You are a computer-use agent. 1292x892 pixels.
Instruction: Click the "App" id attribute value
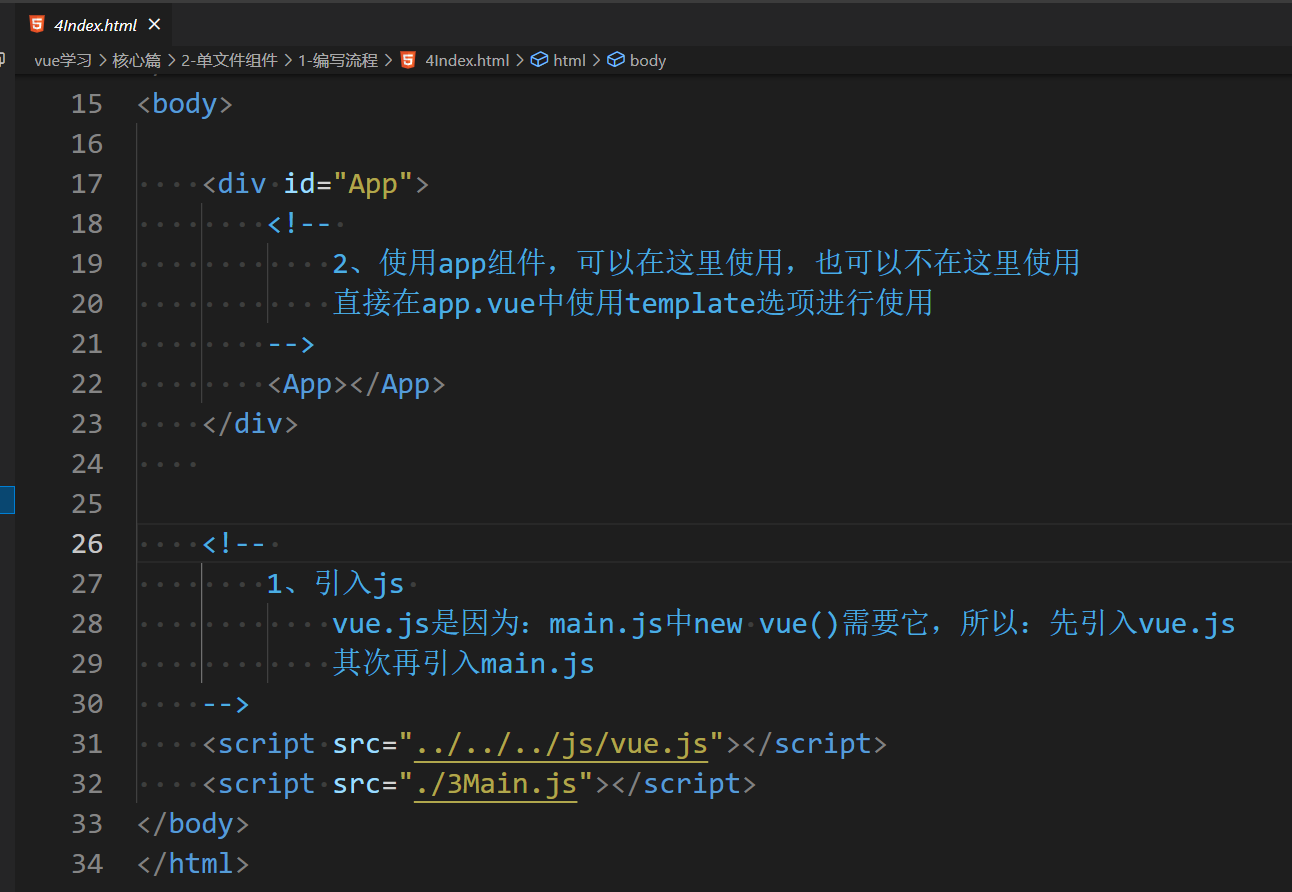click(373, 184)
